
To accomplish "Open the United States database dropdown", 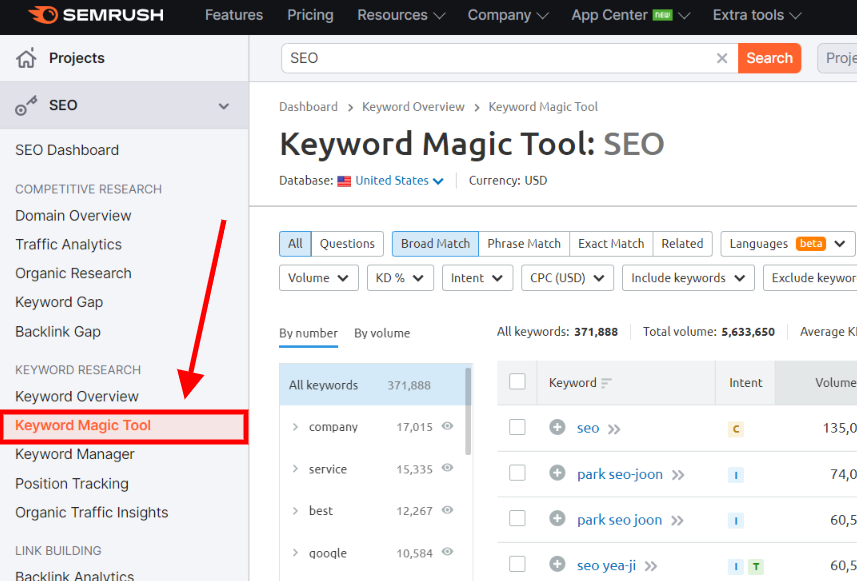I will pos(400,180).
